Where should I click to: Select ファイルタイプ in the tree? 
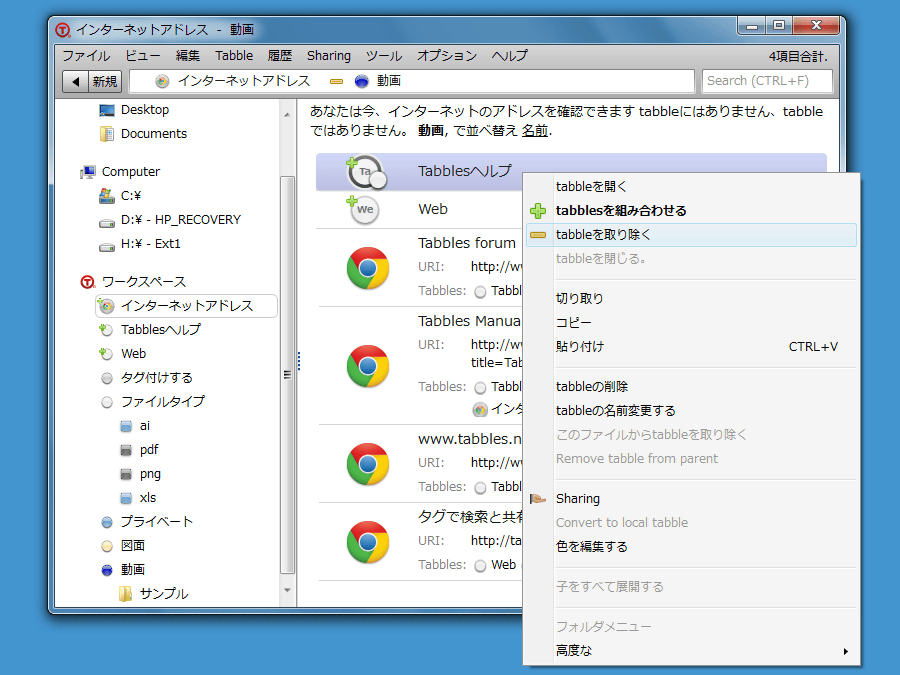[162, 402]
